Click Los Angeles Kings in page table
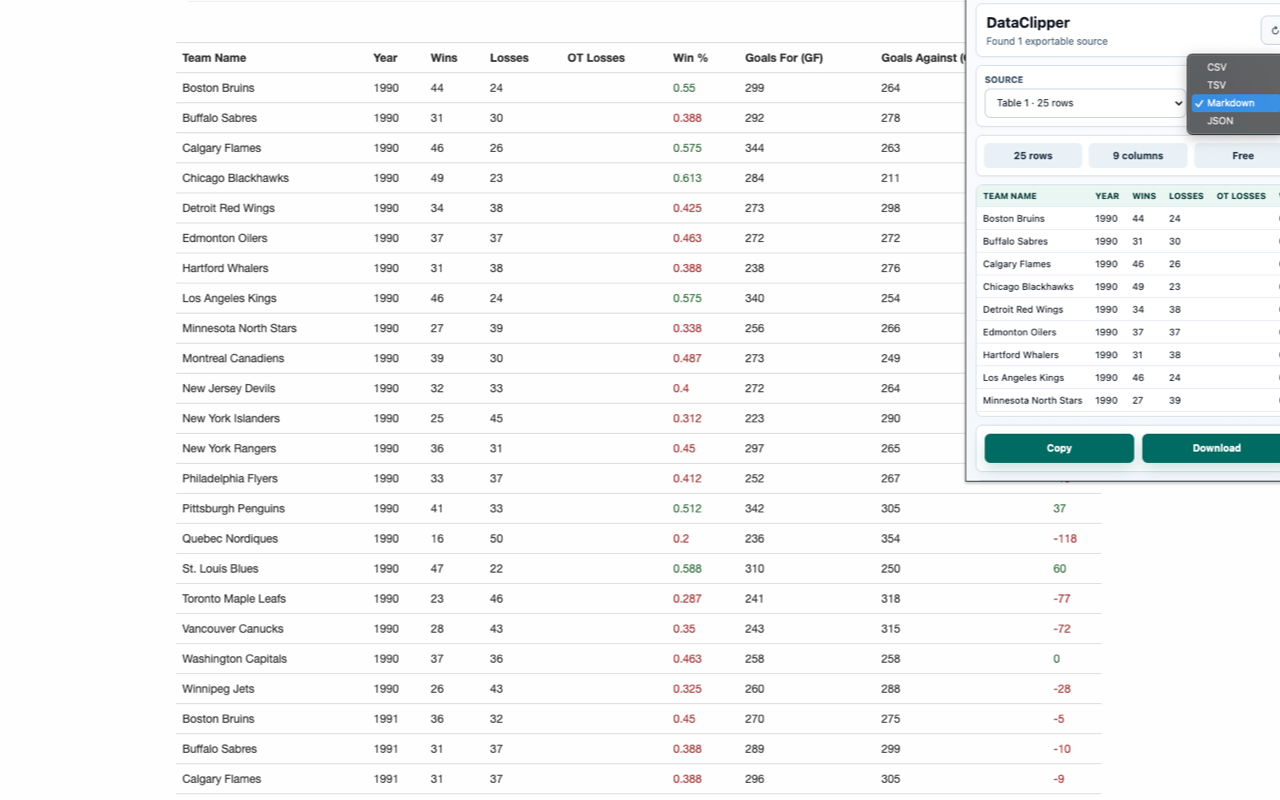 [229, 298]
